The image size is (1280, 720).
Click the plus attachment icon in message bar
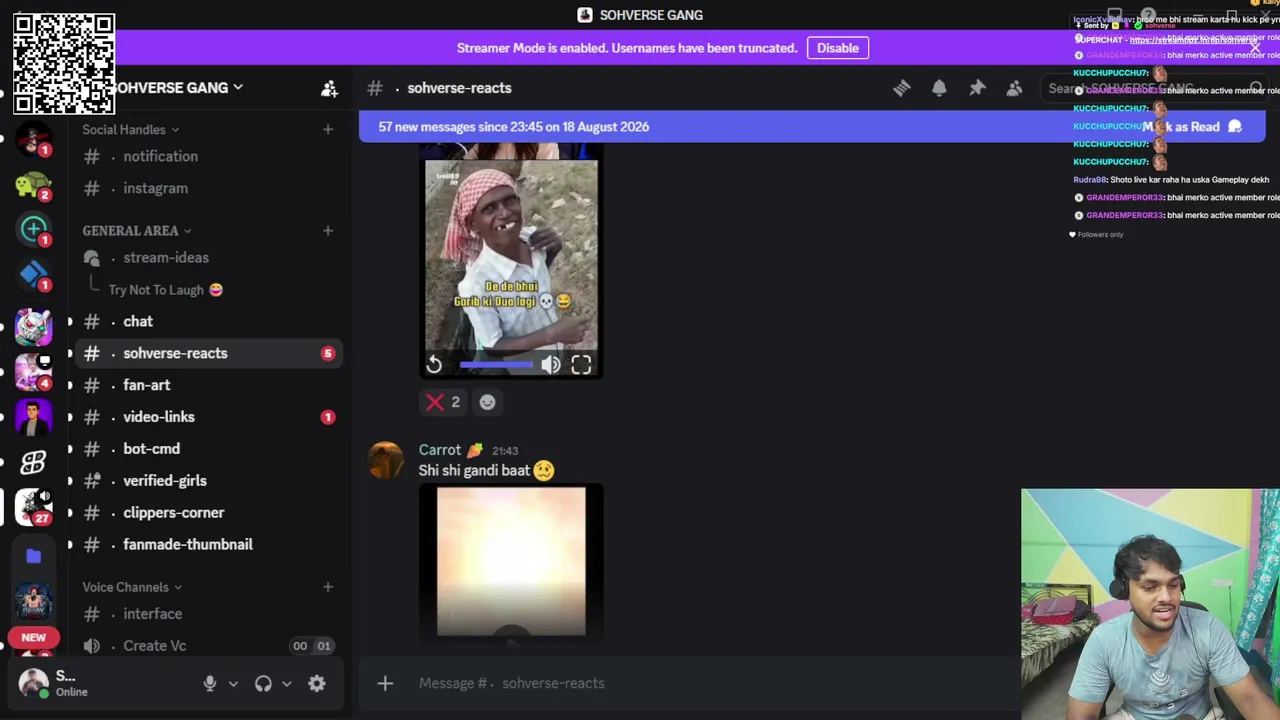pyautogui.click(x=385, y=683)
